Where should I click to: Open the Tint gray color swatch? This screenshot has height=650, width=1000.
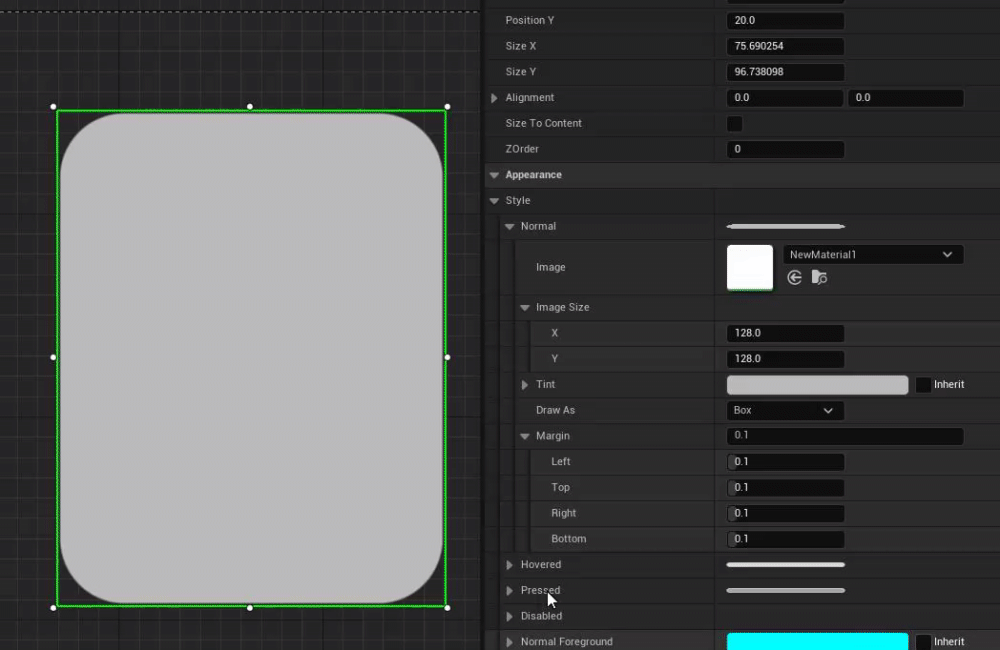point(817,385)
